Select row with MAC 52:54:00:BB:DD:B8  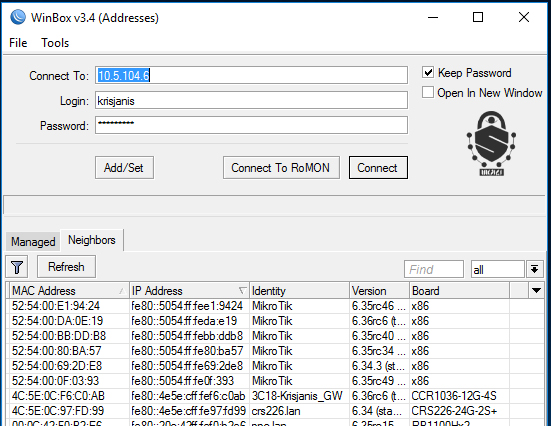[275, 336]
